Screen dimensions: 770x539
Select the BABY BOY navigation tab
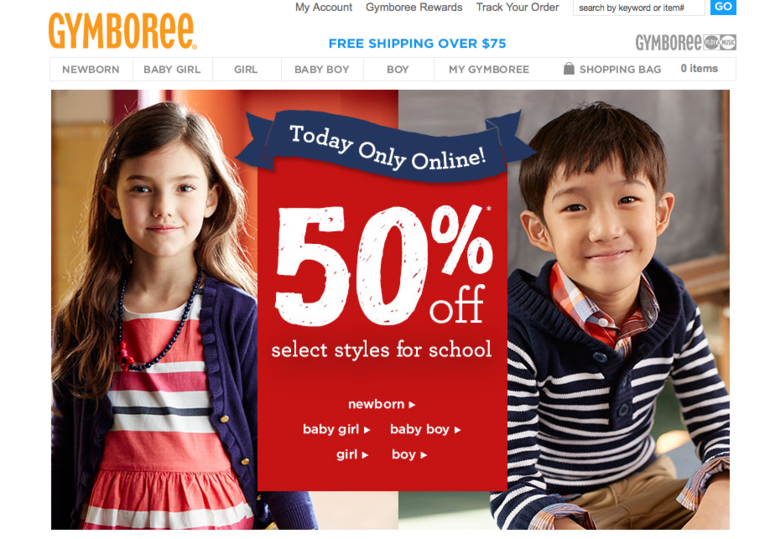322,69
